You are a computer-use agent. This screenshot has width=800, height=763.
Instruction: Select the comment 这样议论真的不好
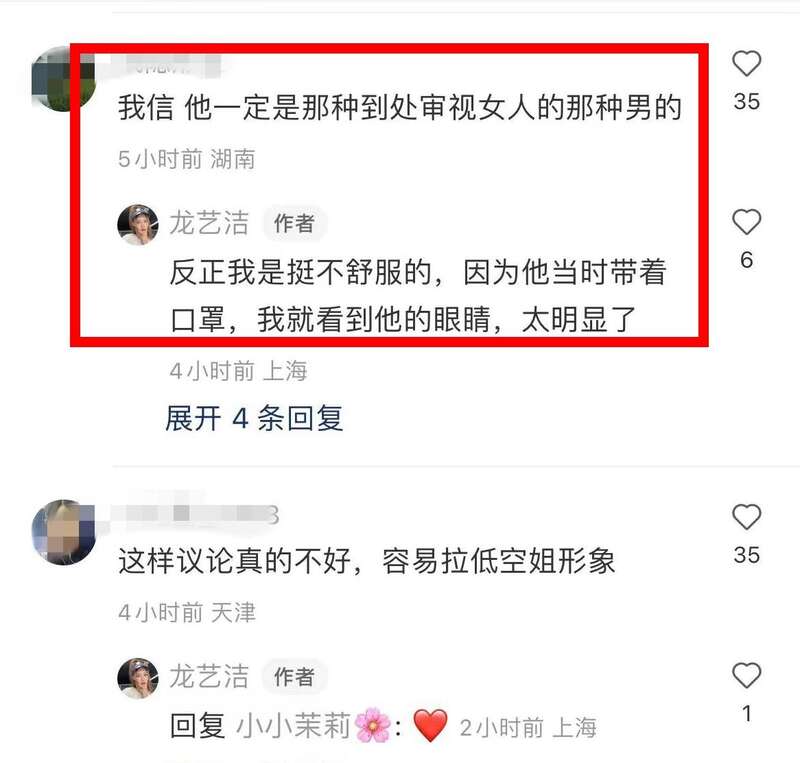coord(235,560)
